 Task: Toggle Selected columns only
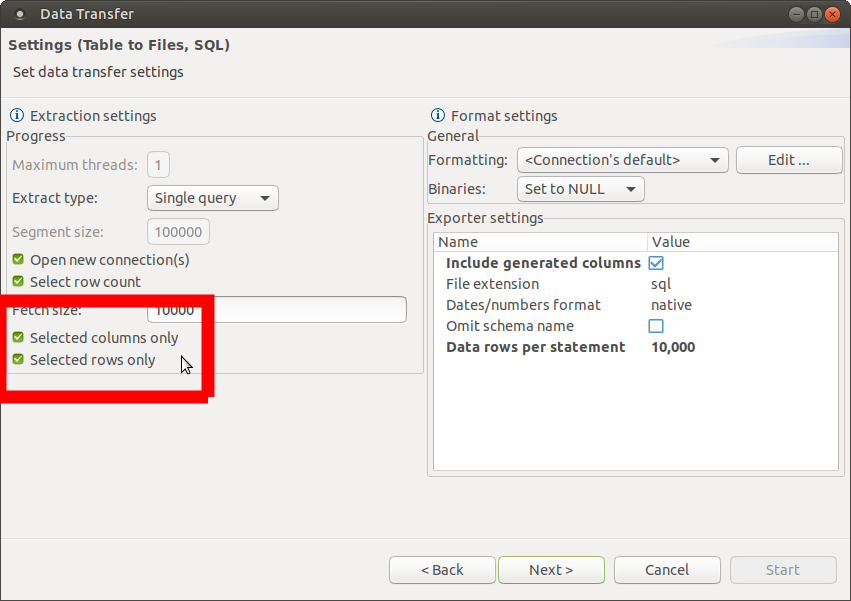pyautogui.click(x=17, y=337)
